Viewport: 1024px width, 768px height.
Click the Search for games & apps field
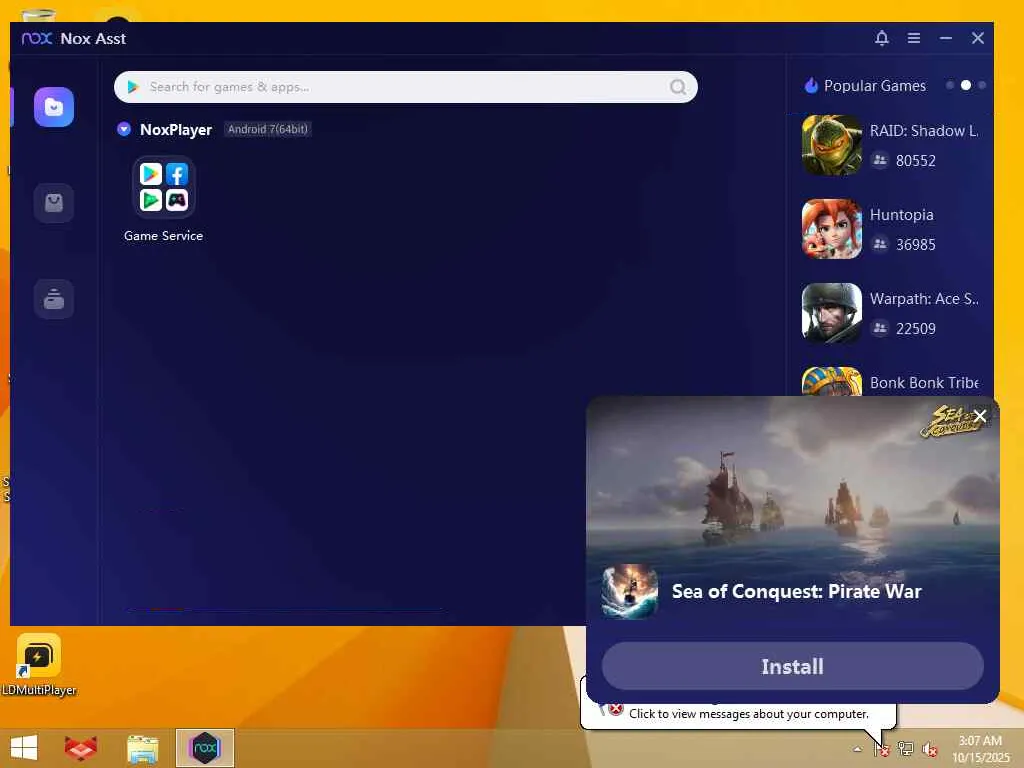click(x=406, y=87)
